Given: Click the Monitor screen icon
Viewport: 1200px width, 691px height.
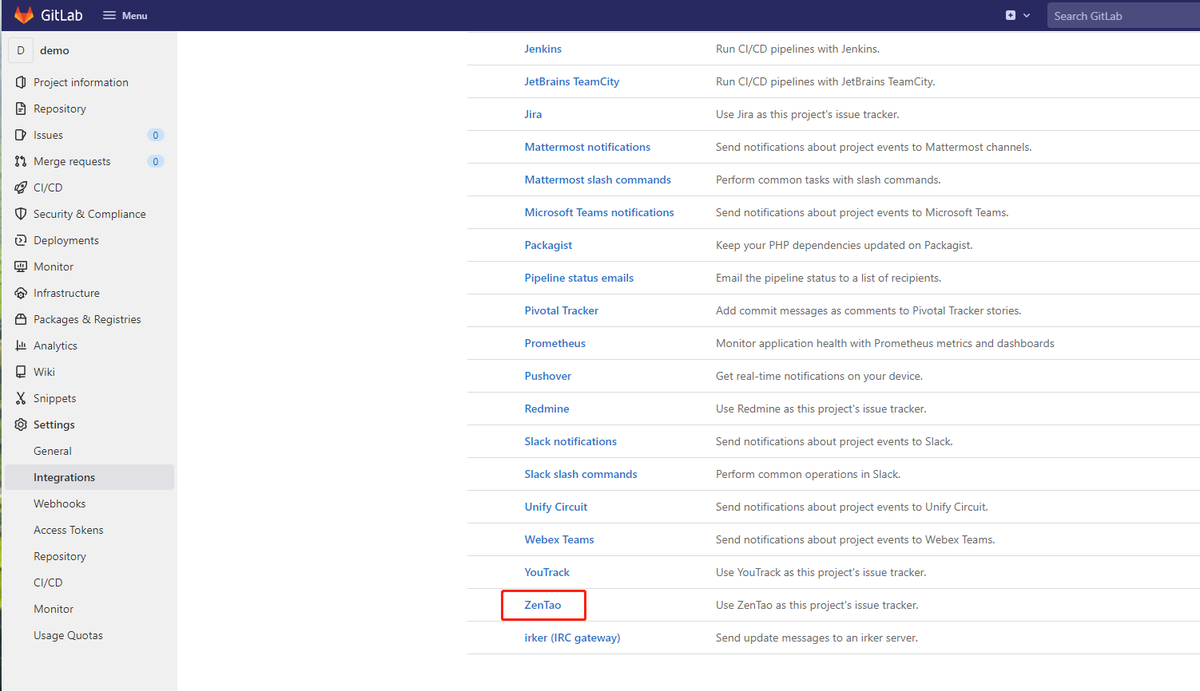Looking at the screenshot, I should click(21, 266).
